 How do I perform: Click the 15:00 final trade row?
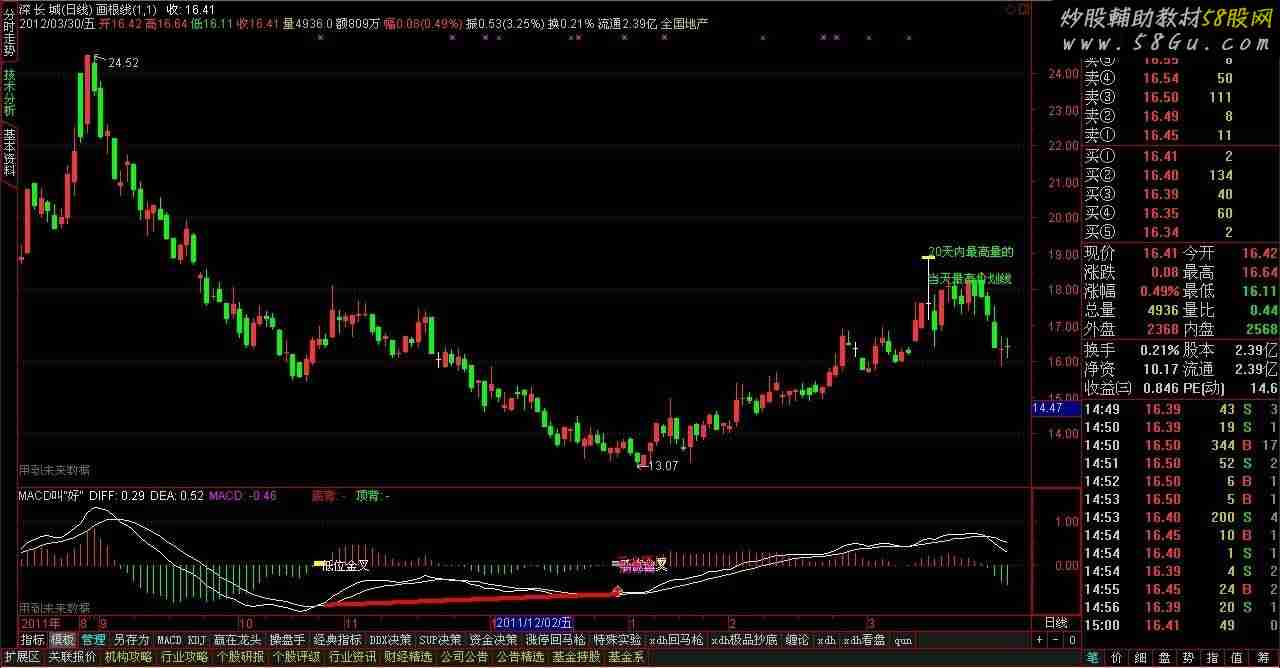[x=1181, y=625]
